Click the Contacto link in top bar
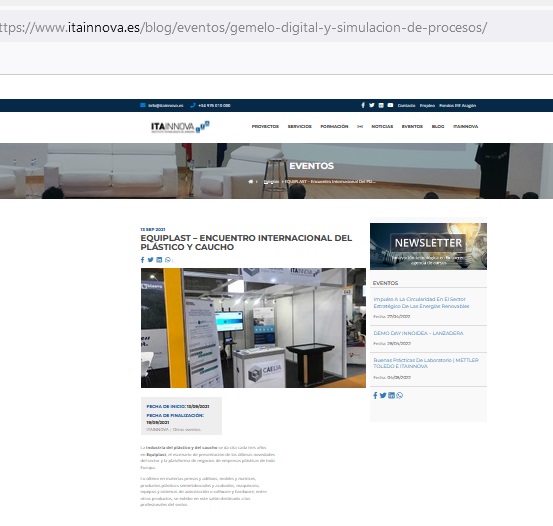 coord(406,105)
